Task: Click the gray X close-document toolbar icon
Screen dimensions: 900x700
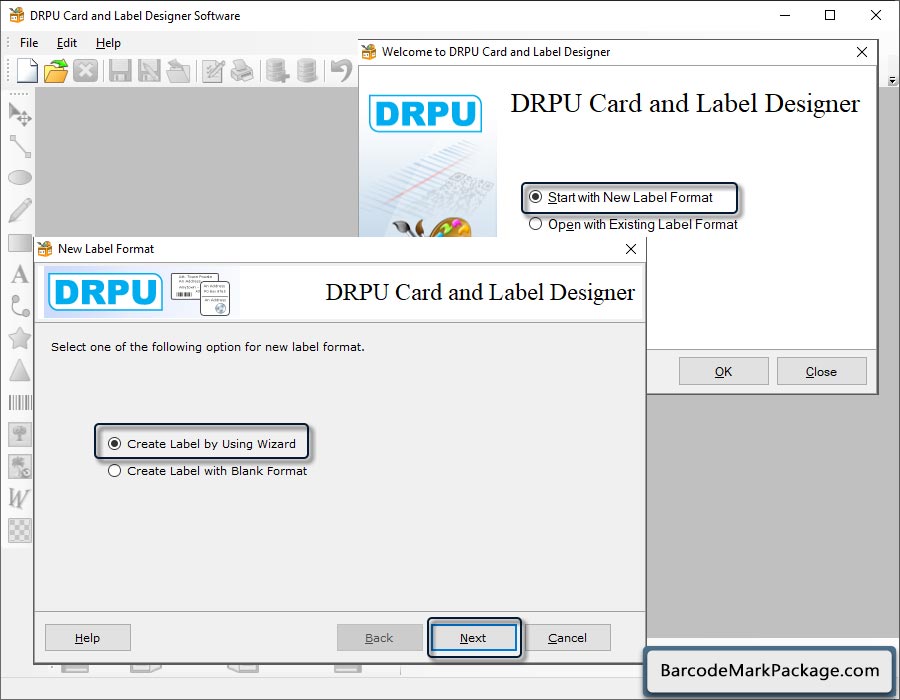Action: 86,71
